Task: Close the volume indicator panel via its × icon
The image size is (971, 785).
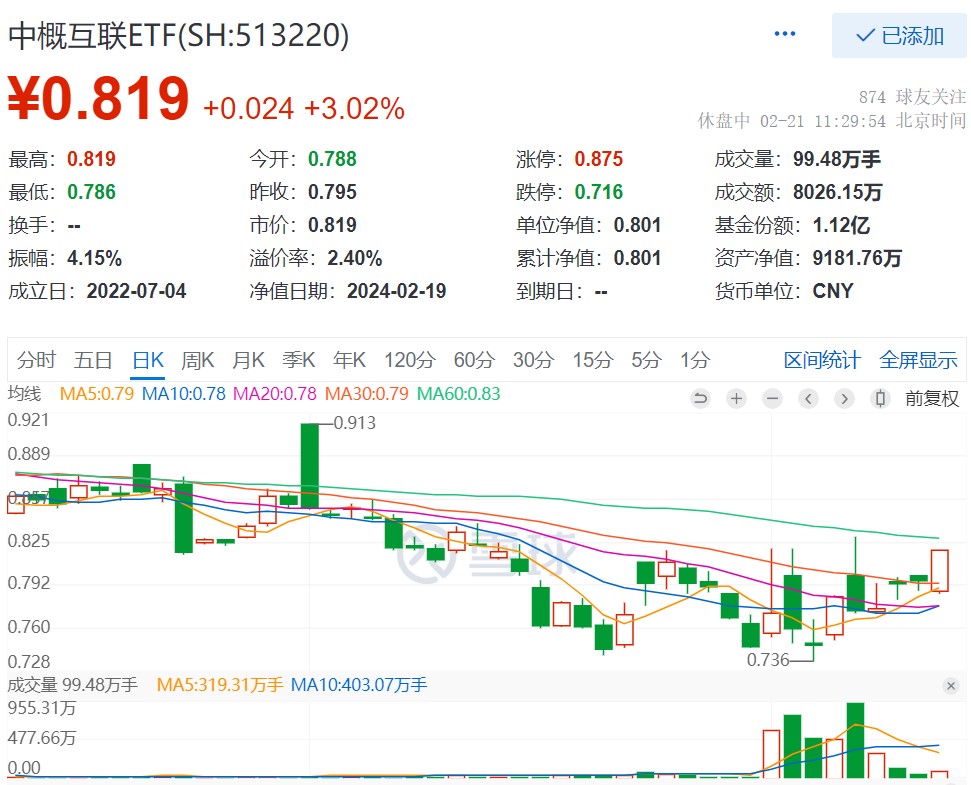Action: tap(950, 686)
